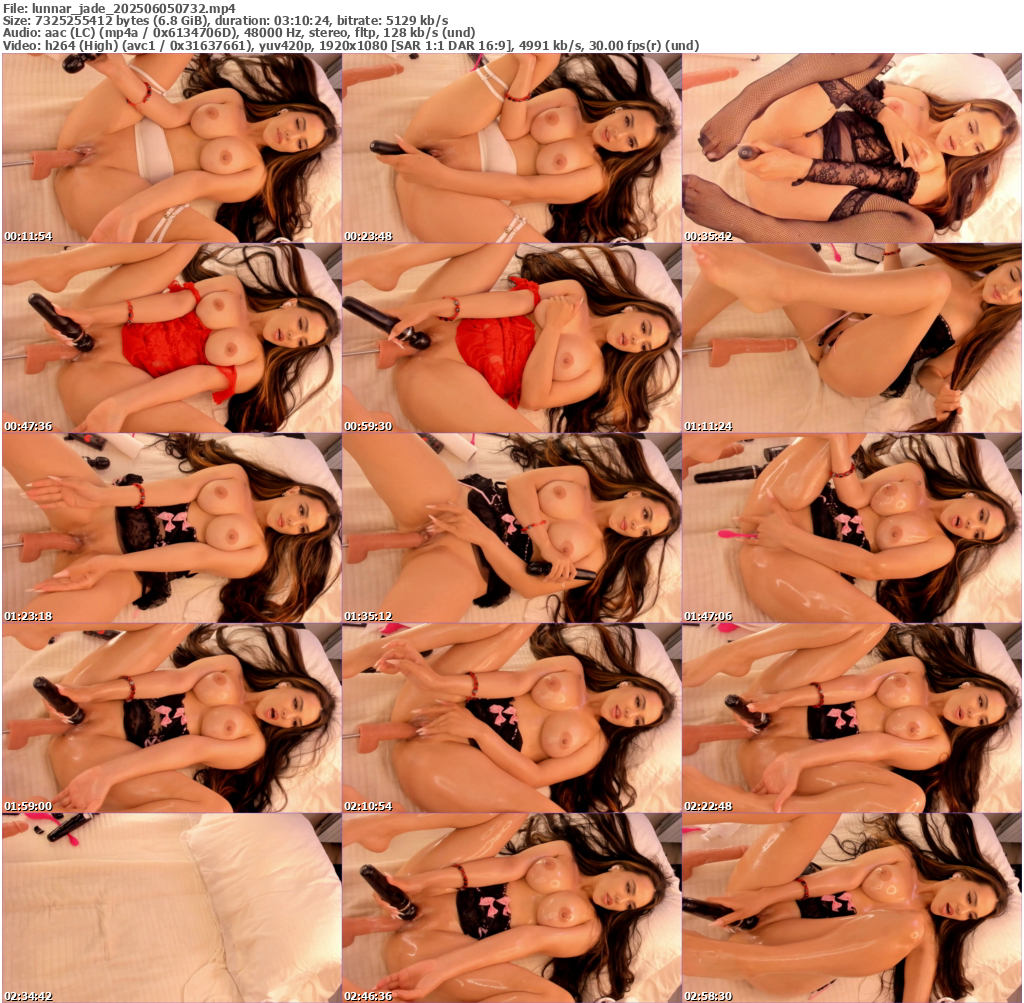
Task: Click the 'Audio: aac (LC)' header line
Action: tap(239, 33)
